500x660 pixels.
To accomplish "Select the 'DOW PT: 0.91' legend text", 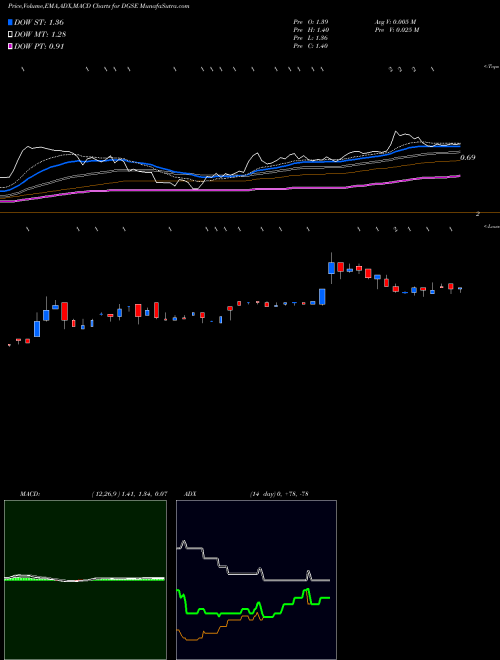I will coord(39,47).
